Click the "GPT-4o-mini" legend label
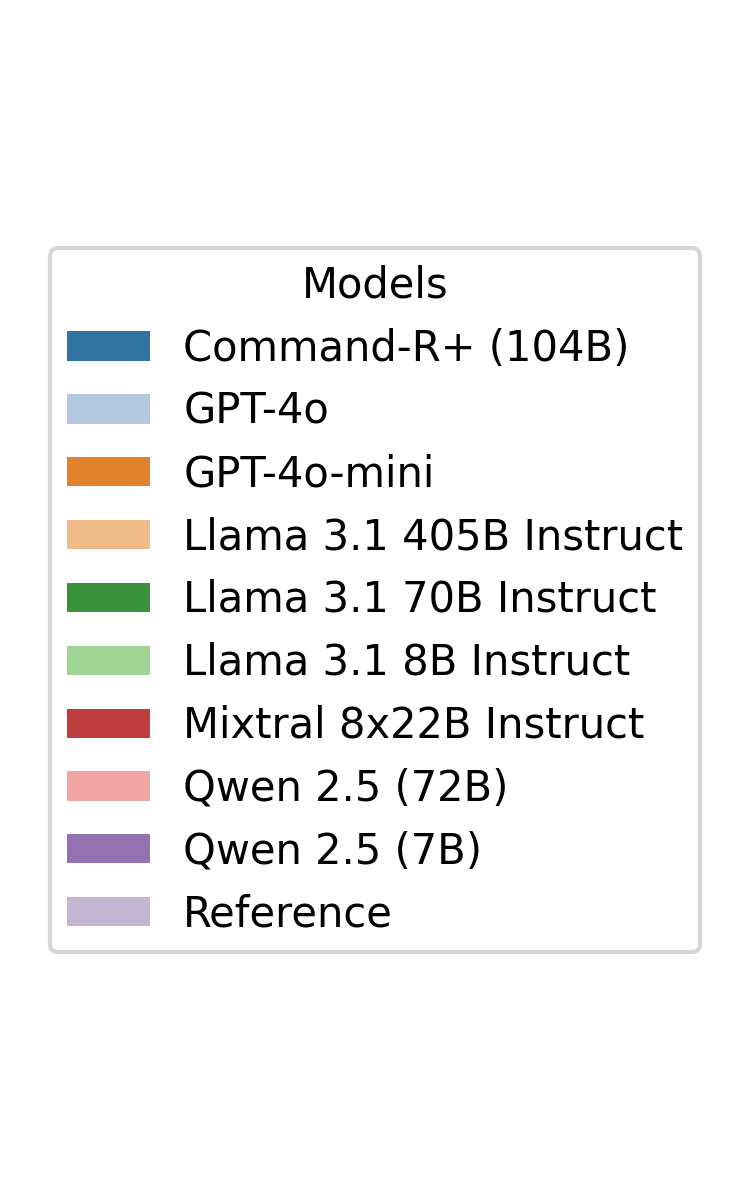 point(308,473)
